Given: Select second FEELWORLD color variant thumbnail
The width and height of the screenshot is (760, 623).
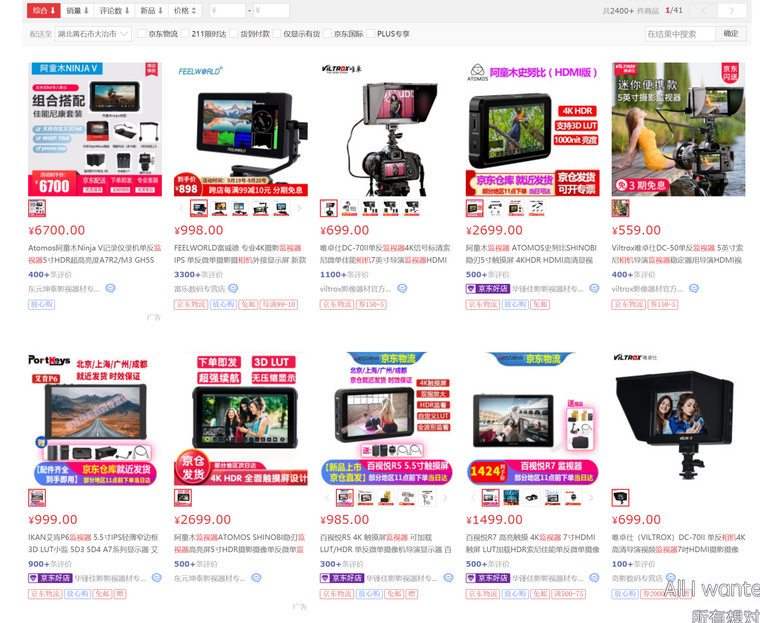Looking at the screenshot, I should click(220, 208).
